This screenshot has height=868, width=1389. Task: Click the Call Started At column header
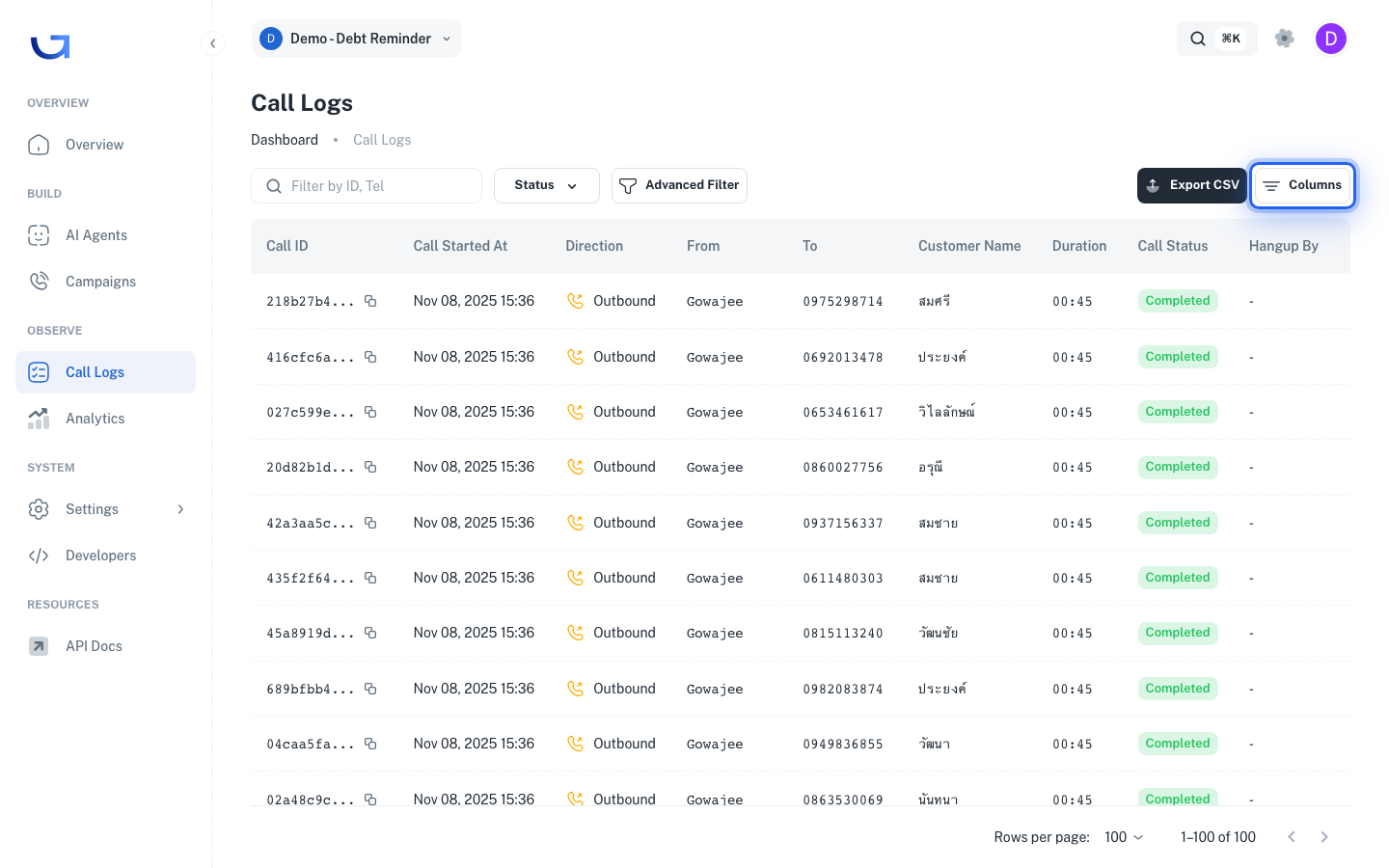pos(460,246)
